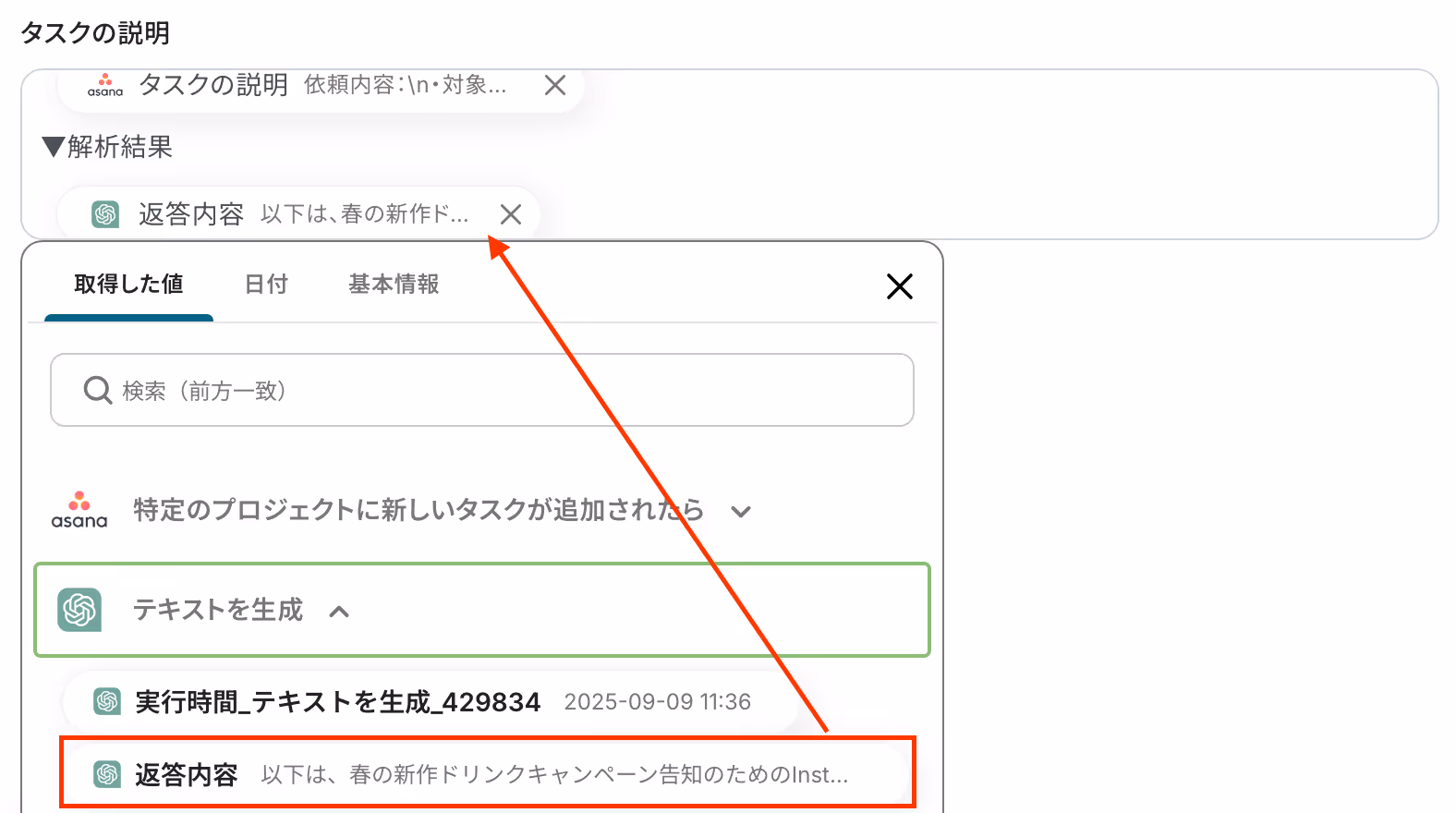Click the ChatGPT icon beside 実行時間_テキストを生成_429834
This screenshot has width=1456, height=813.
coord(107,702)
